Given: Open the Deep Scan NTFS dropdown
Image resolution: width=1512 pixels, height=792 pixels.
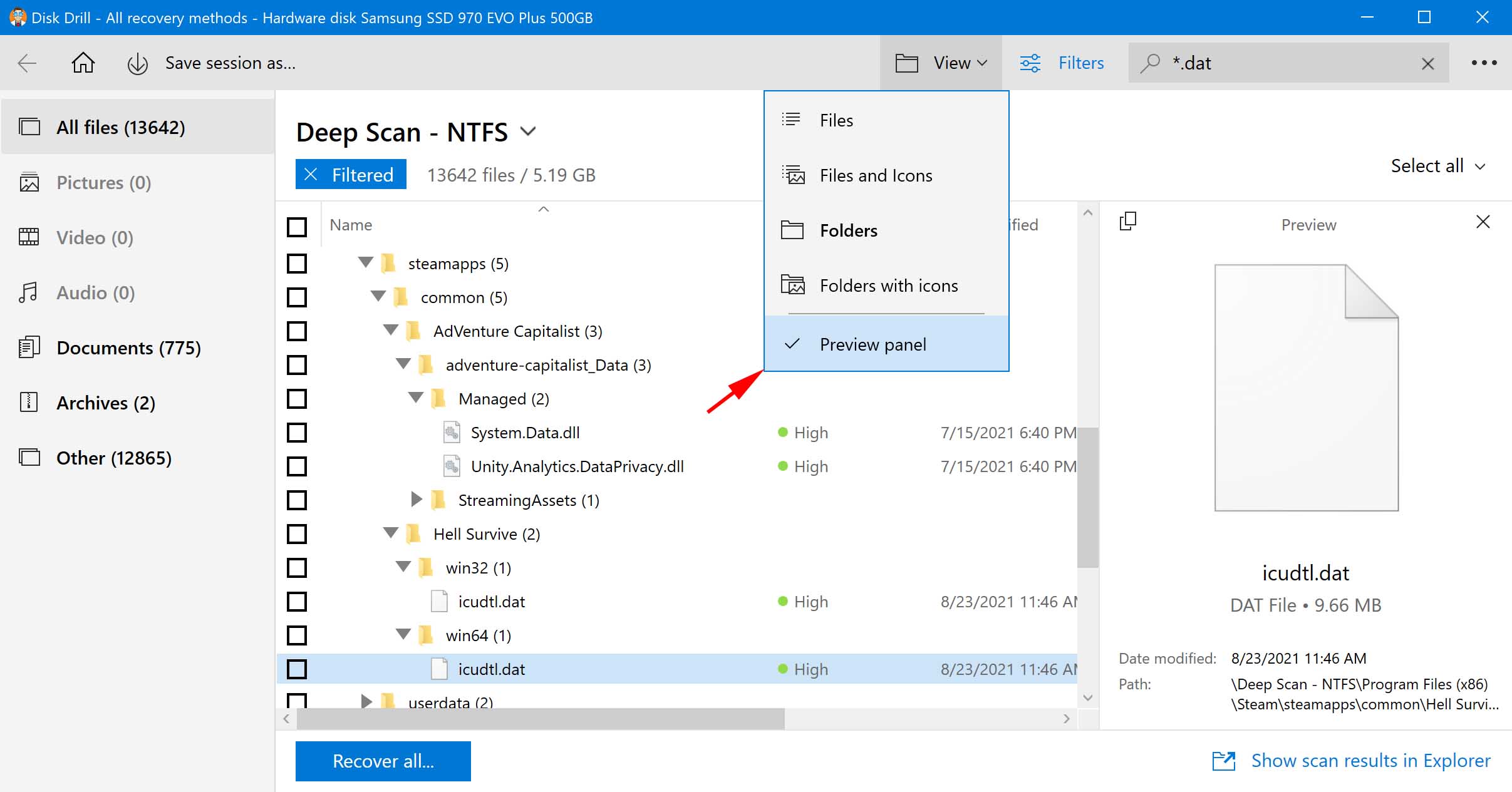Looking at the screenshot, I should (x=530, y=131).
